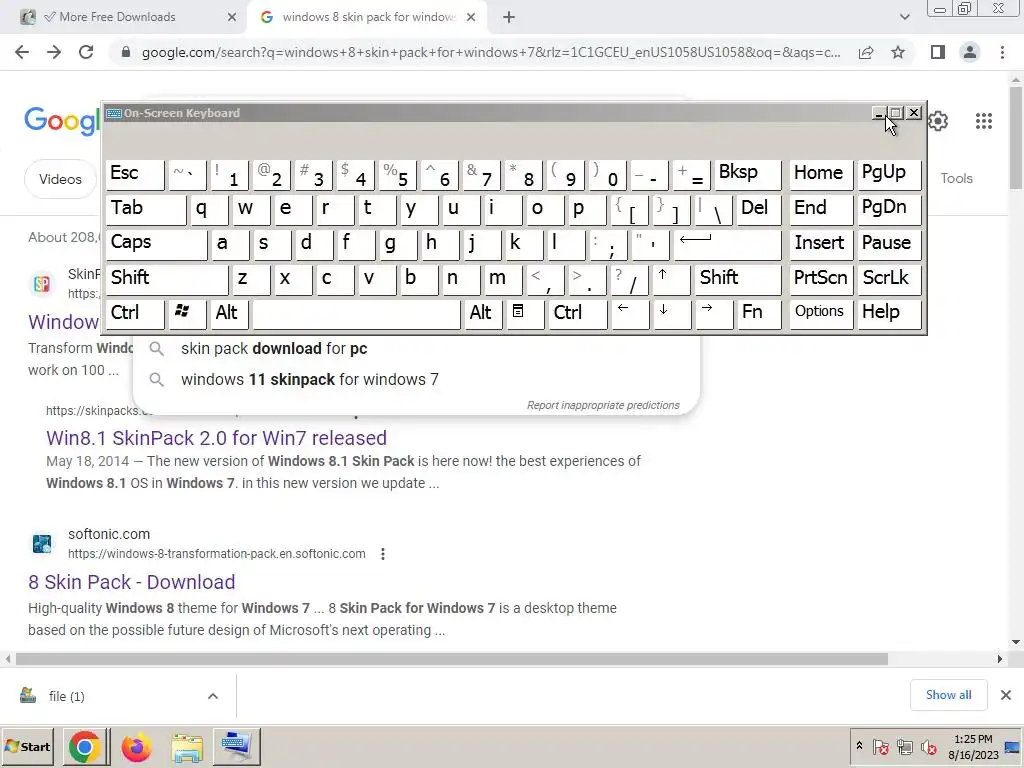Select the Videos search filter
Image resolution: width=1024 pixels, height=768 pixels.
[x=60, y=179]
